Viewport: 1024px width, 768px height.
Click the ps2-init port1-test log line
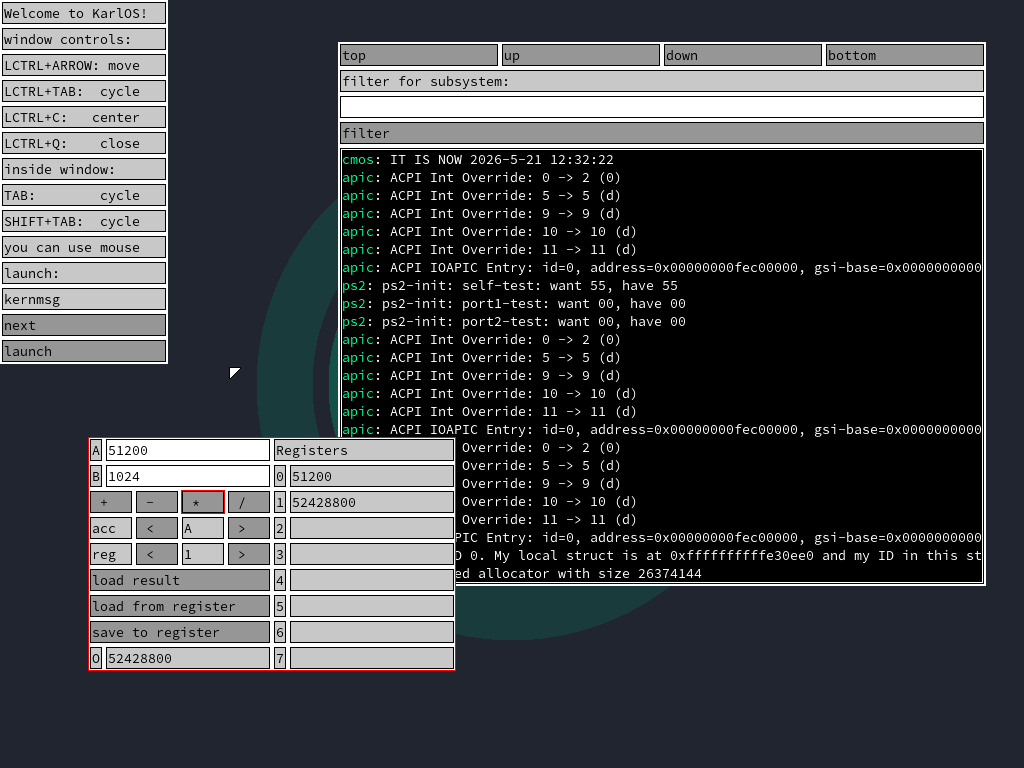[x=513, y=304]
